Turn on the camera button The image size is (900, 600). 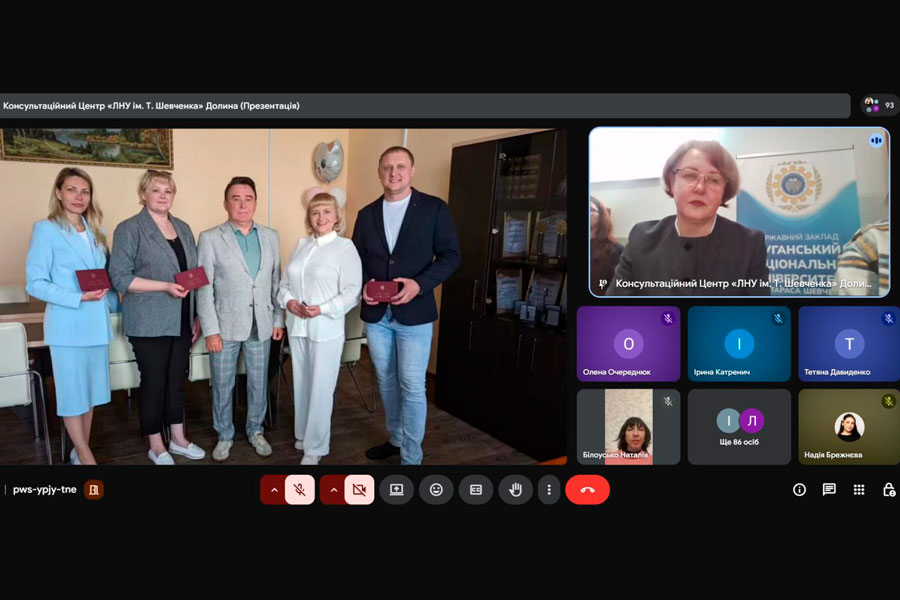[359, 490]
